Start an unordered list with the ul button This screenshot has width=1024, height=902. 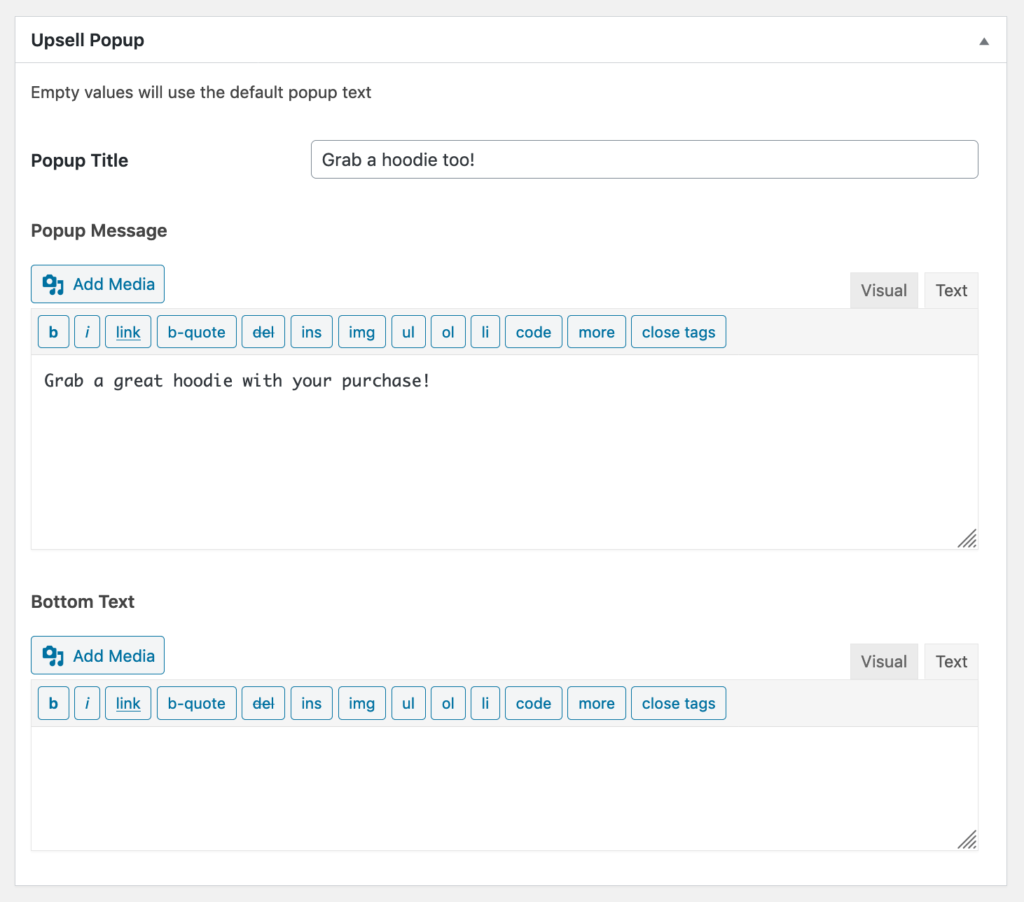coord(408,331)
